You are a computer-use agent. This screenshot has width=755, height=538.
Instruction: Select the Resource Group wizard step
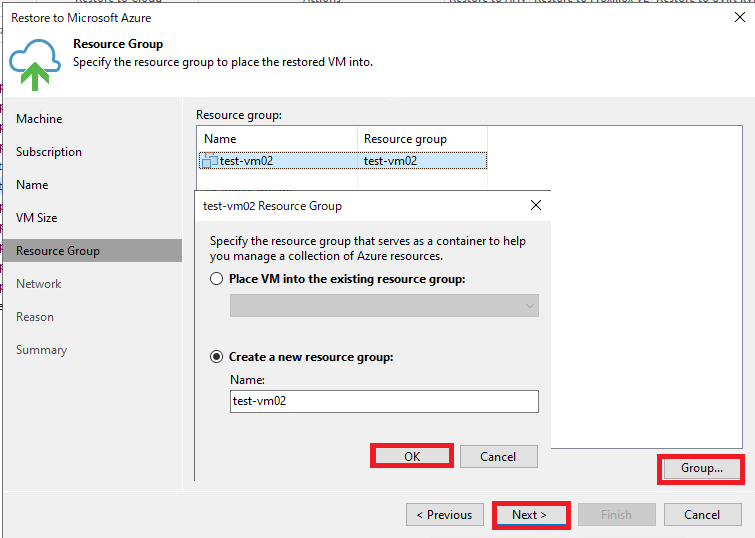coord(92,251)
